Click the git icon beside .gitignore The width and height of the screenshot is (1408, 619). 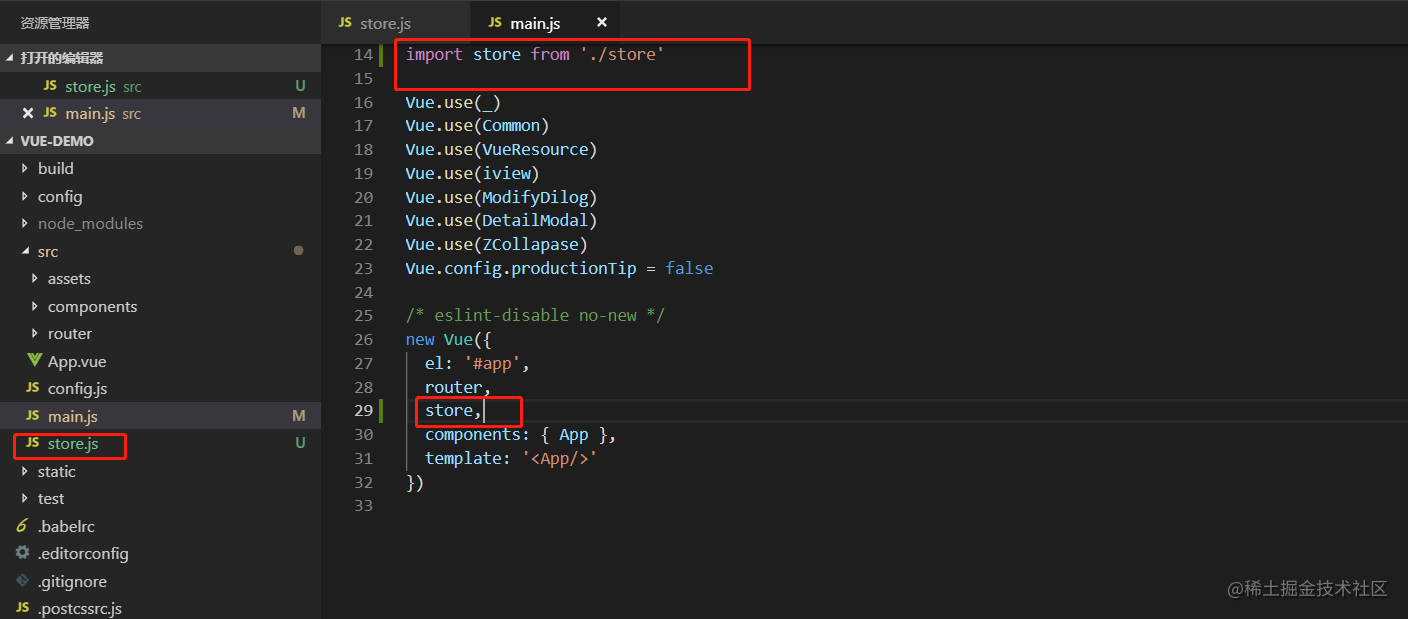(22, 581)
